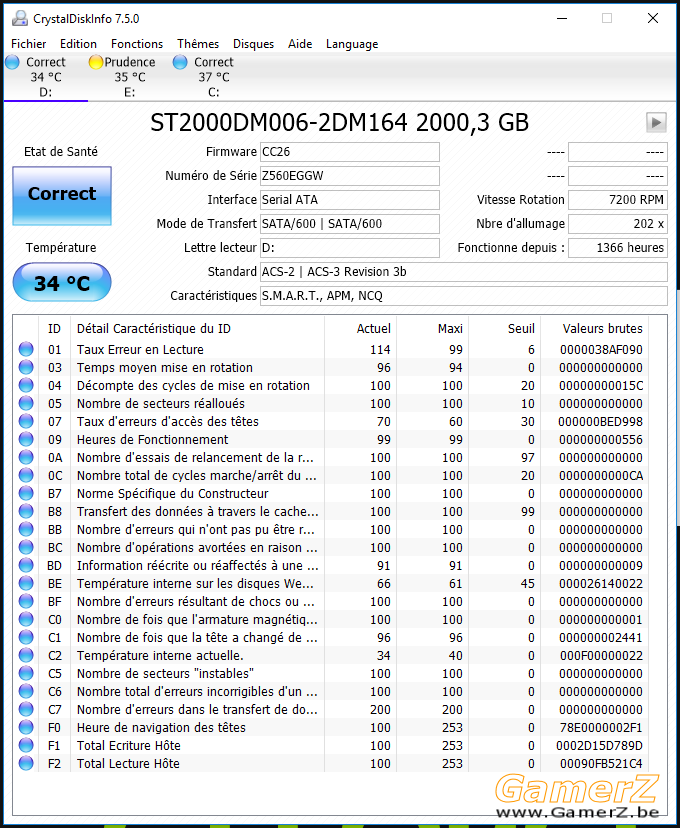The width and height of the screenshot is (680, 828).
Task: Open the Fichier menu
Action: coord(29,44)
